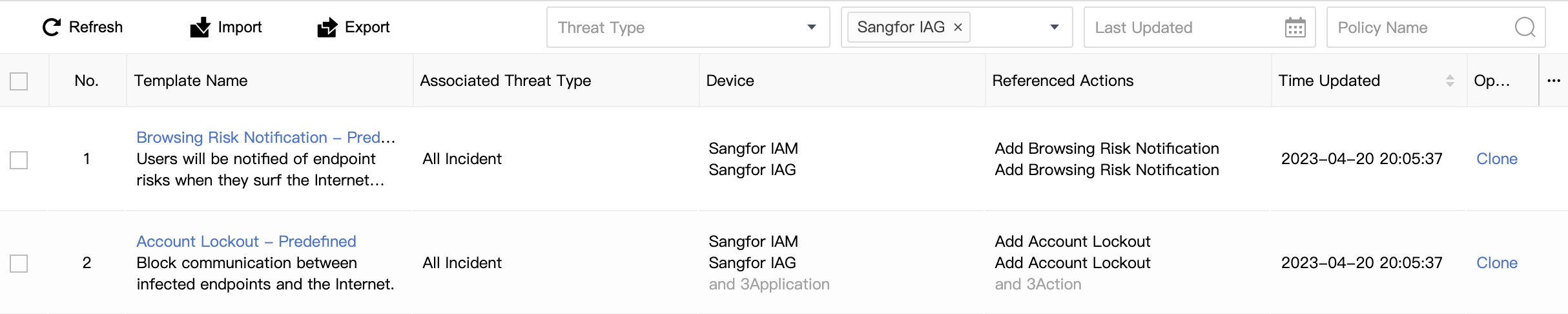Open the column options ellipsis icon
The image size is (1568, 314).
pos(1554,81)
